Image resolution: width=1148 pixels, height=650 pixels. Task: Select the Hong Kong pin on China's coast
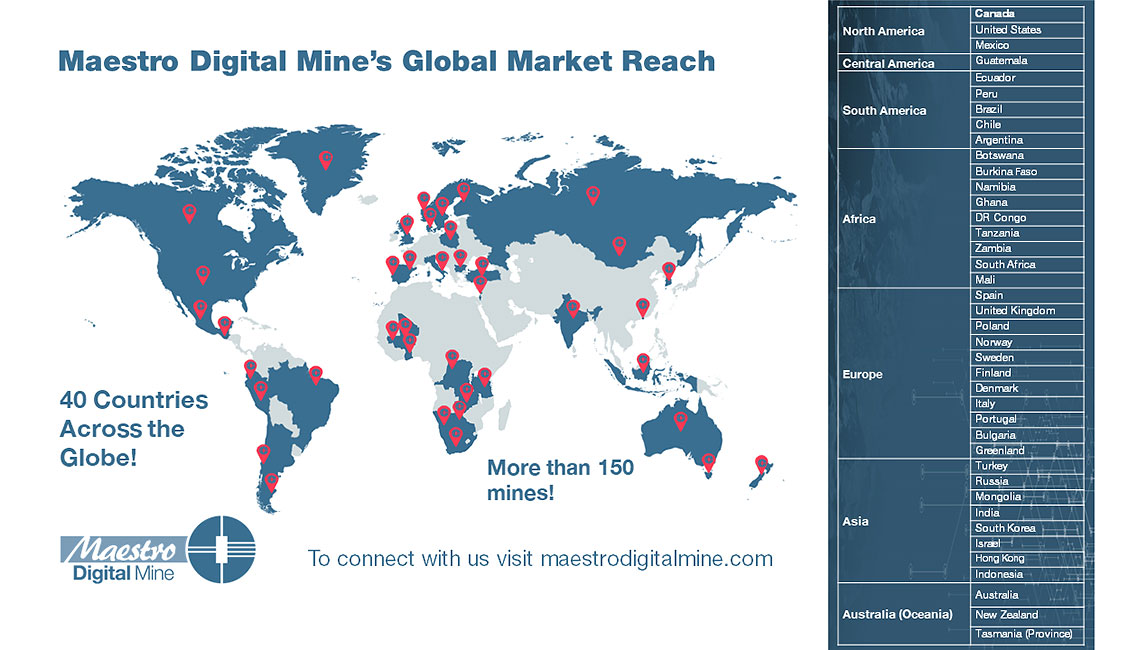(643, 307)
